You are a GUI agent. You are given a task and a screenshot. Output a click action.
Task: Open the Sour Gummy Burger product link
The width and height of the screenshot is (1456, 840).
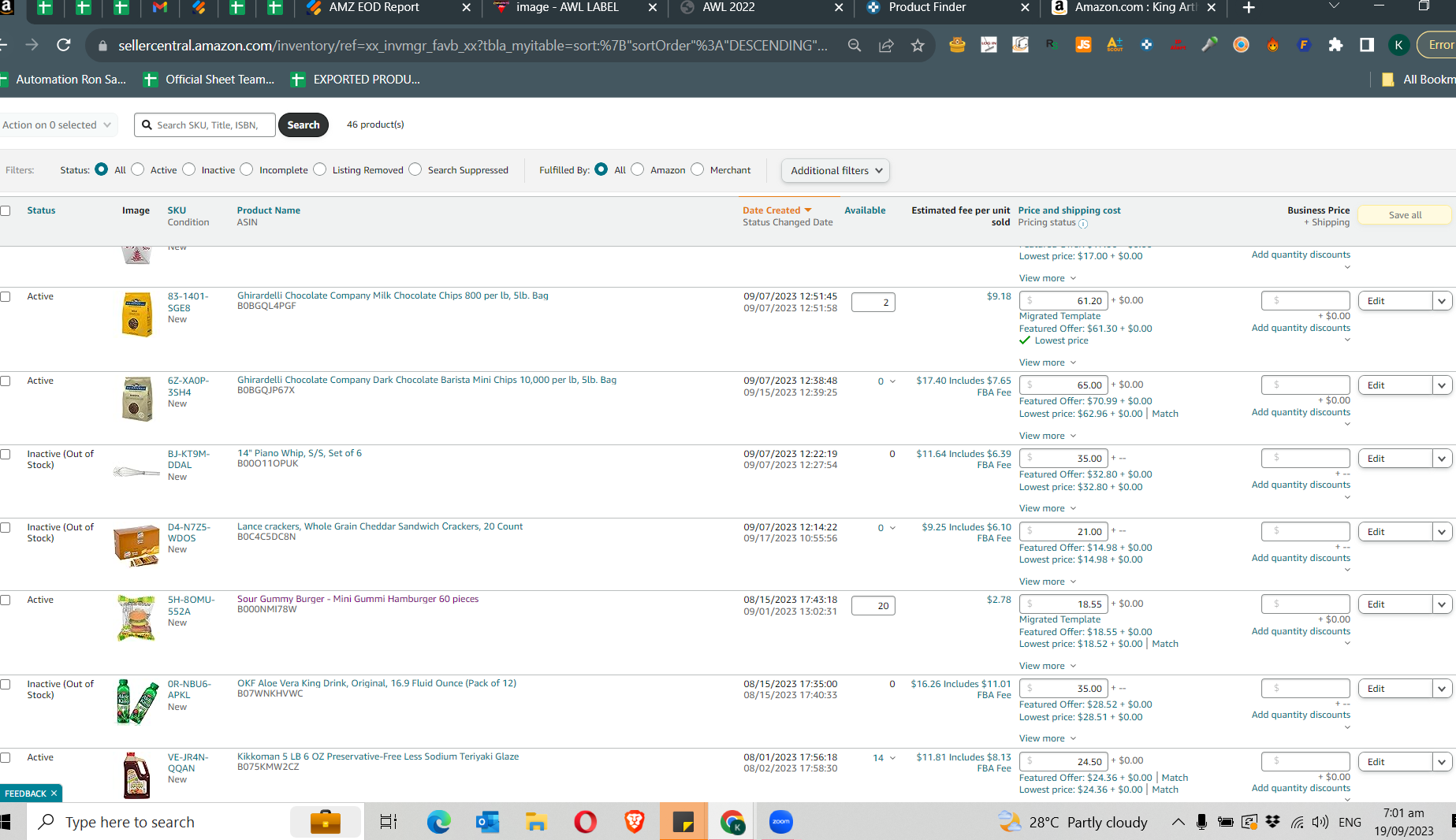pyautogui.click(x=358, y=599)
